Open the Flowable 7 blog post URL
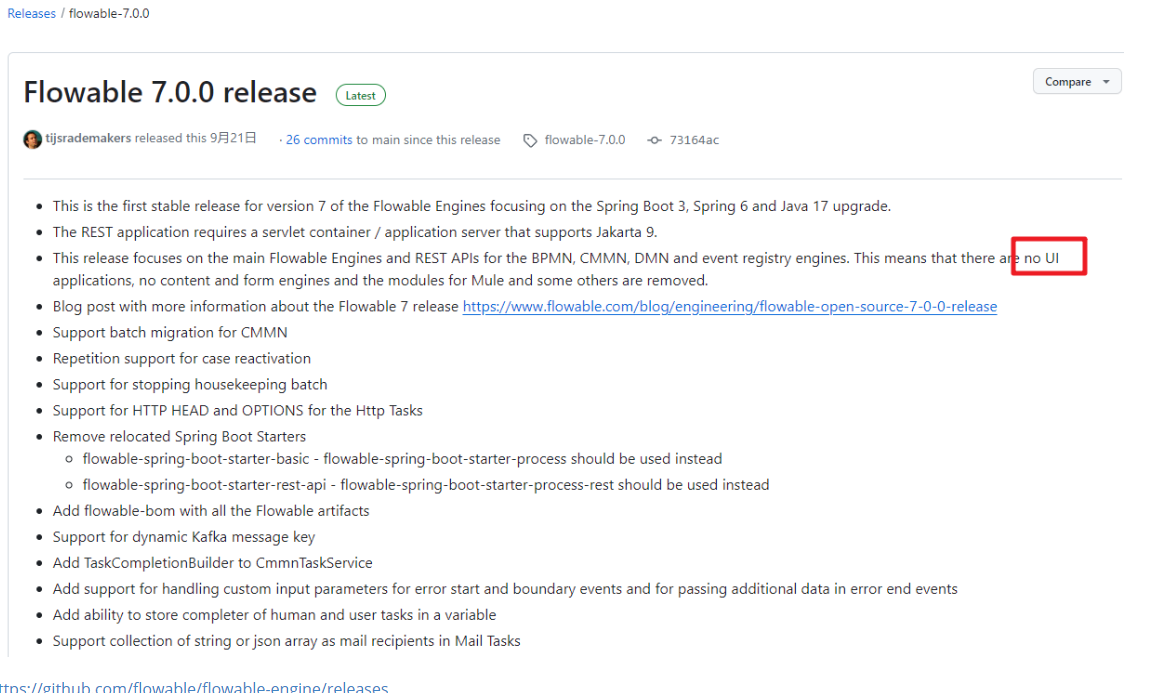This screenshot has width=1156, height=693. click(x=729, y=306)
